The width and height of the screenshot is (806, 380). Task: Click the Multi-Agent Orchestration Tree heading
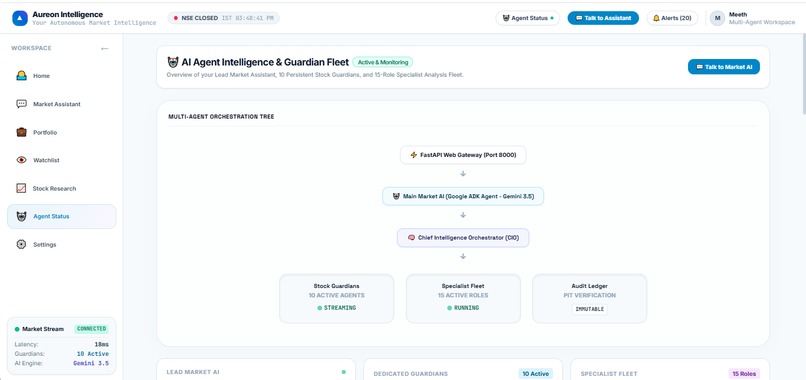click(221, 117)
